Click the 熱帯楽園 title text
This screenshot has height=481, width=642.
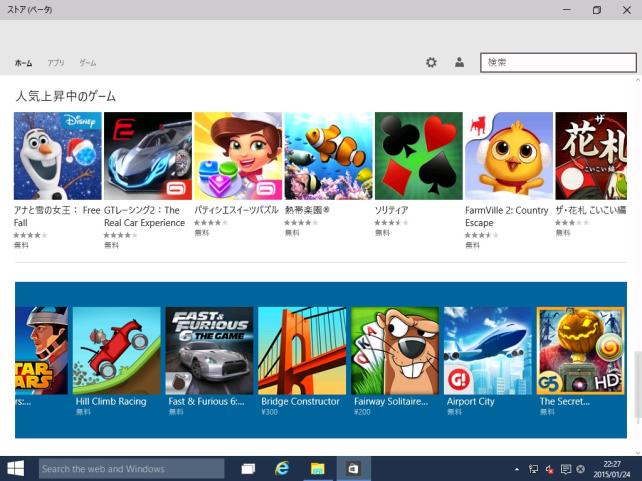pyautogui.click(x=307, y=210)
